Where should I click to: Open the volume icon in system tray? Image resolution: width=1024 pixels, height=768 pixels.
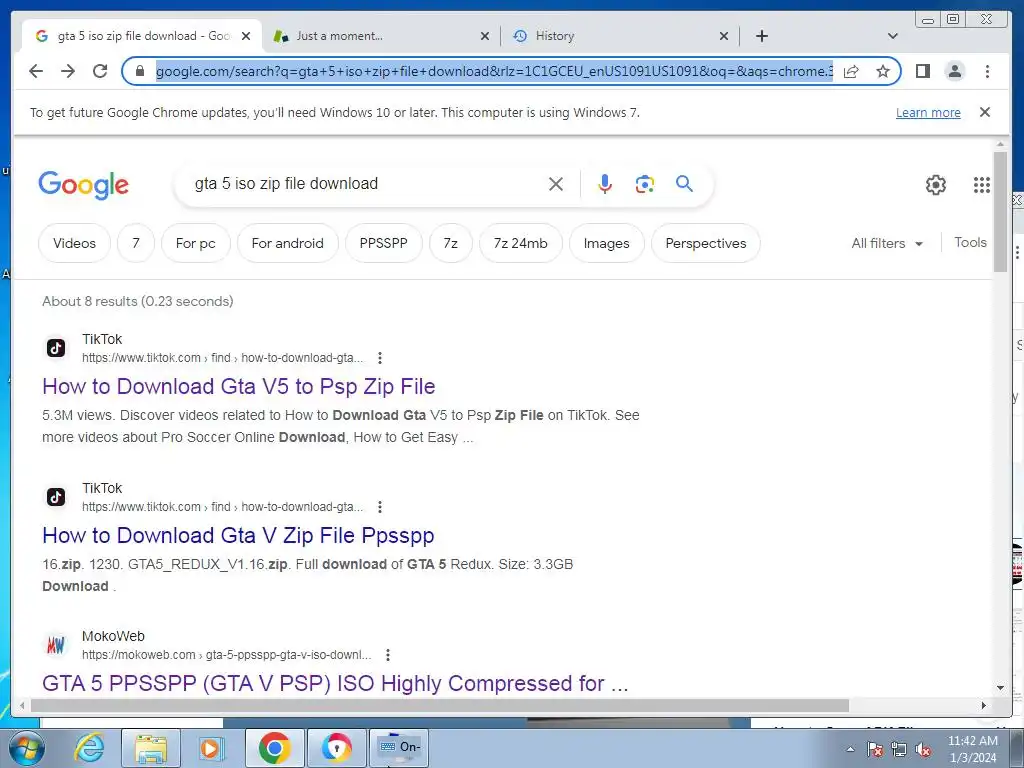[923, 750]
